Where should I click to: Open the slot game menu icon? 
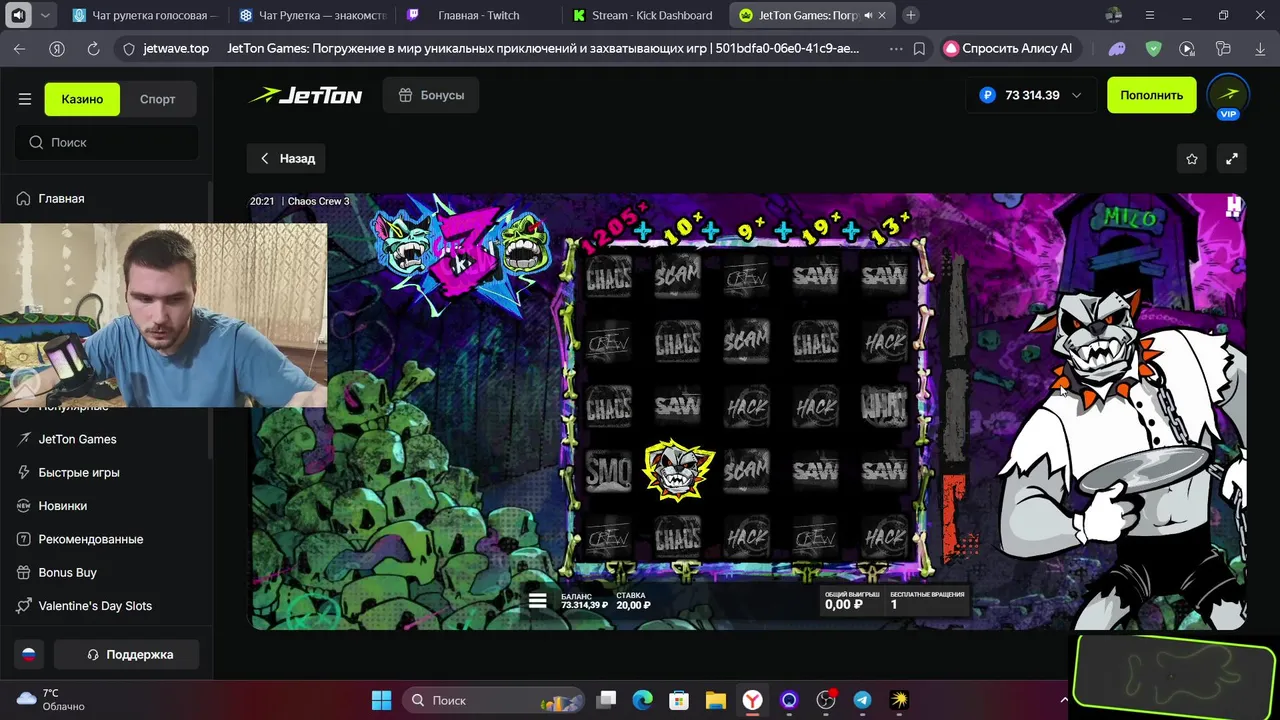pyautogui.click(x=538, y=600)
